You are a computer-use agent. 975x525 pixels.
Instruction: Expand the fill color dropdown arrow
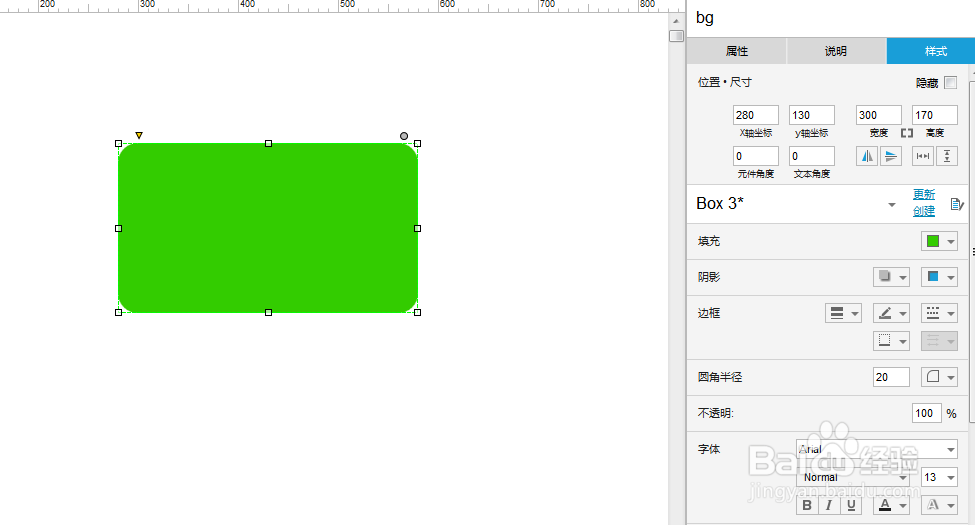(x=951, y=241)
